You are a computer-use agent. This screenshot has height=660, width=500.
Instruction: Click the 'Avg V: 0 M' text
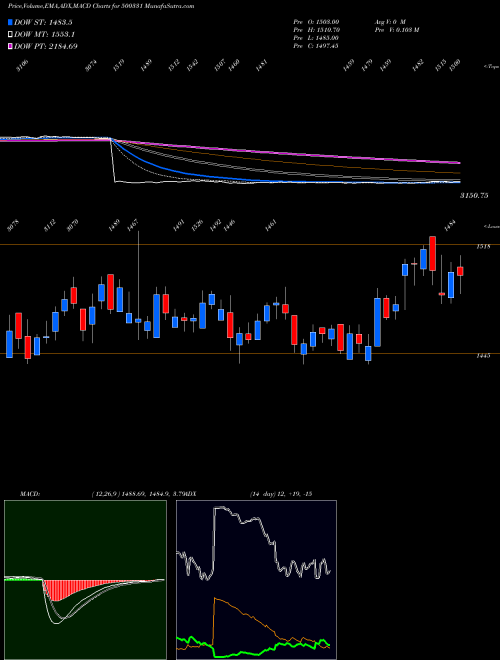pos(390,21)
